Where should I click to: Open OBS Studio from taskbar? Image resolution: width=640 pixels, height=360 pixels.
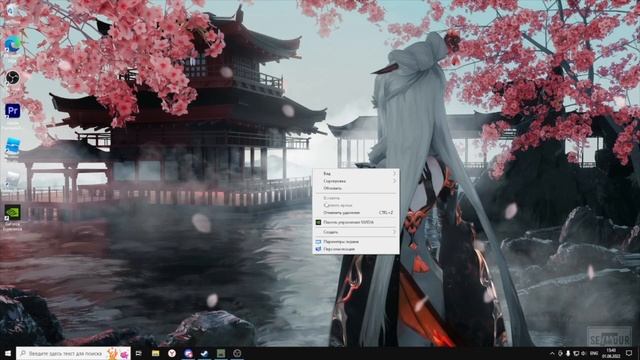237,353
